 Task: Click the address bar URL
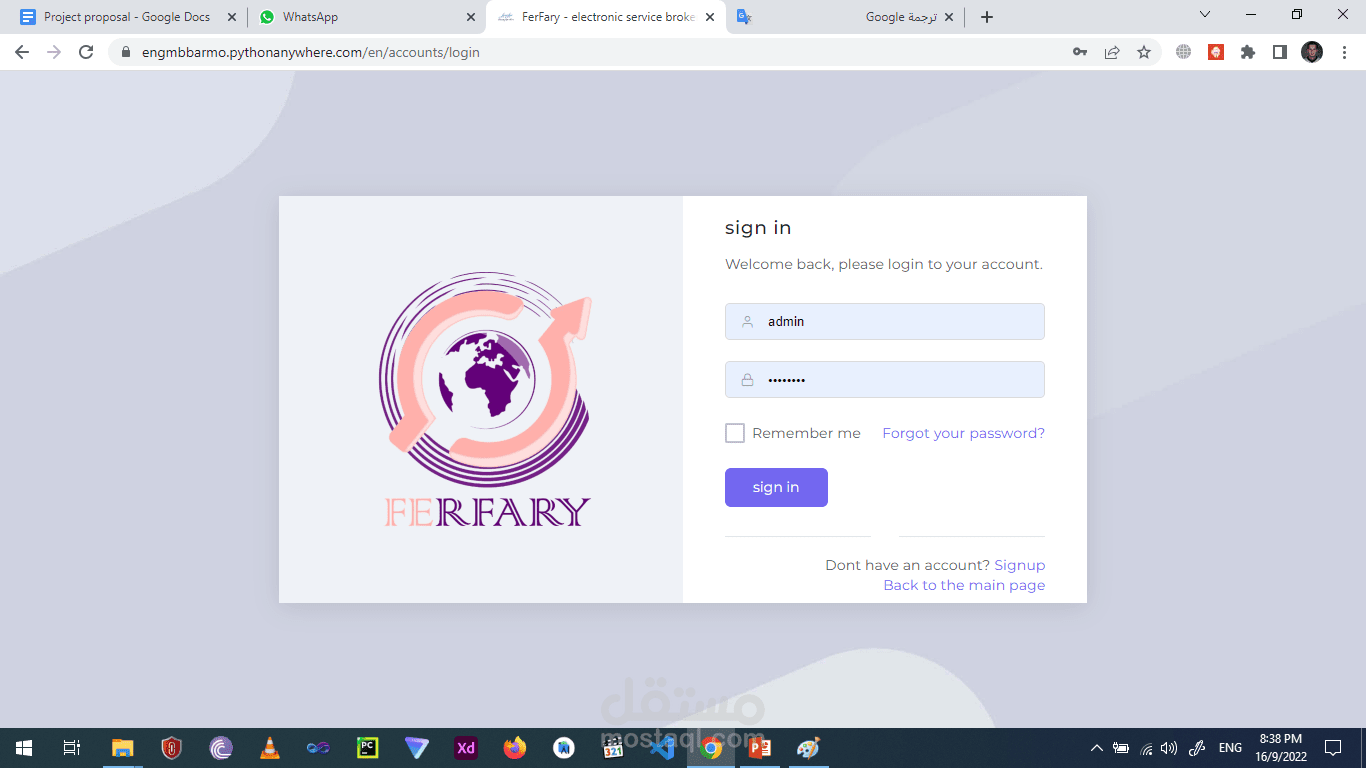311,52
